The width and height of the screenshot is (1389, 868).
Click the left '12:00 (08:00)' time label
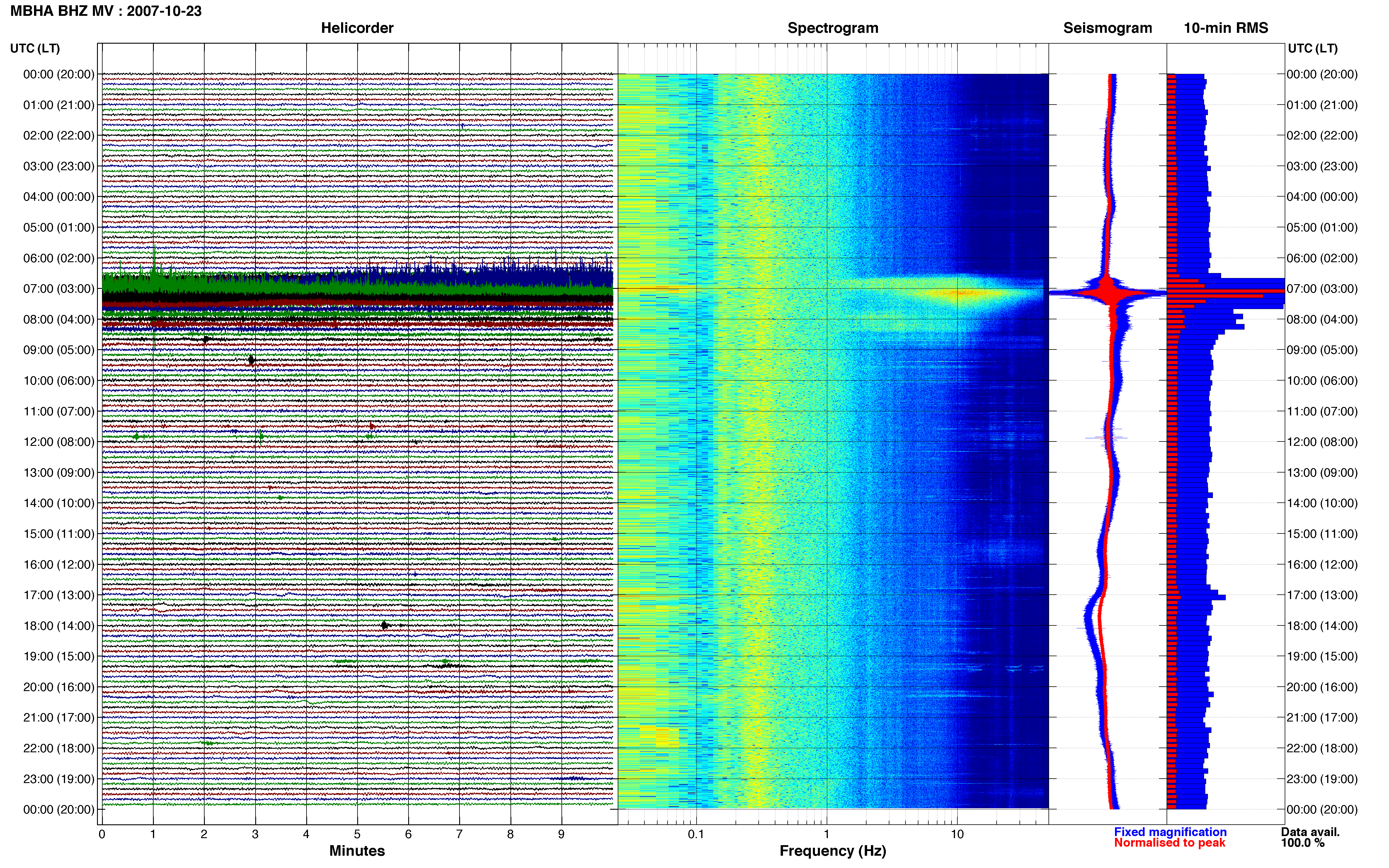(59, 441)
